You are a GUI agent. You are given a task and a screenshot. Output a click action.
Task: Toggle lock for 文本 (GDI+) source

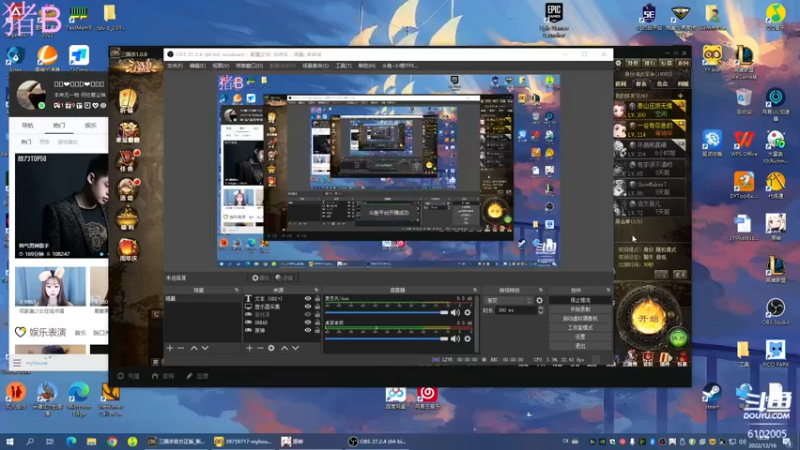(x=317, y=299)
